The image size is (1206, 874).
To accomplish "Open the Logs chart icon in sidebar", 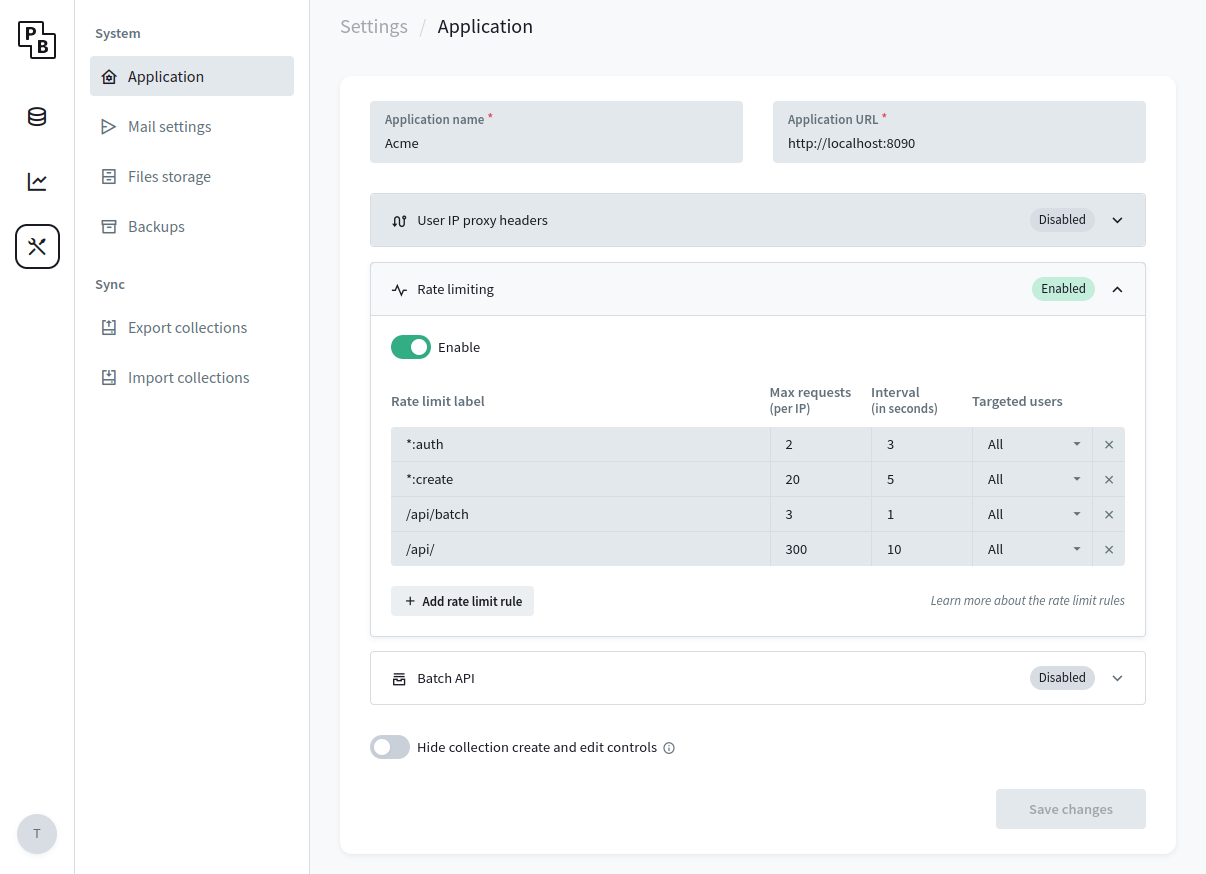I will 37,181.
